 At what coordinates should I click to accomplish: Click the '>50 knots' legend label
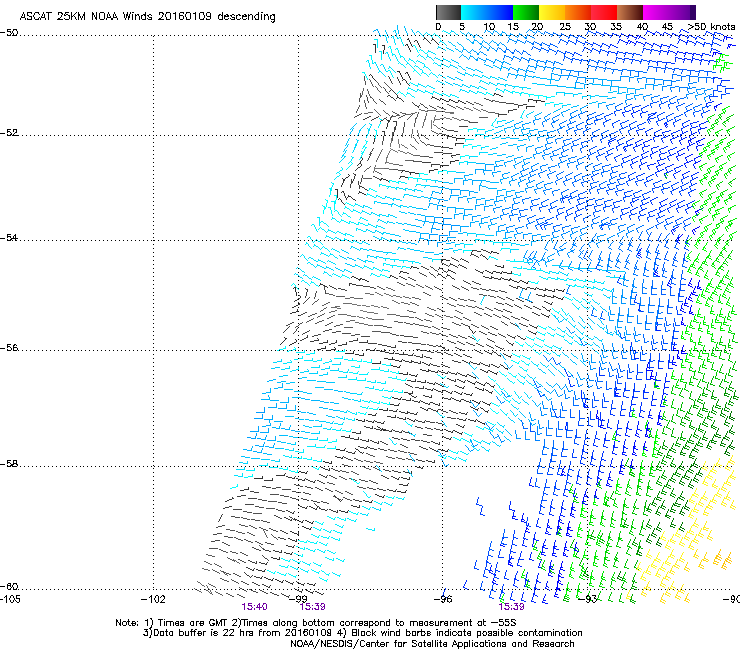point(711,27)
